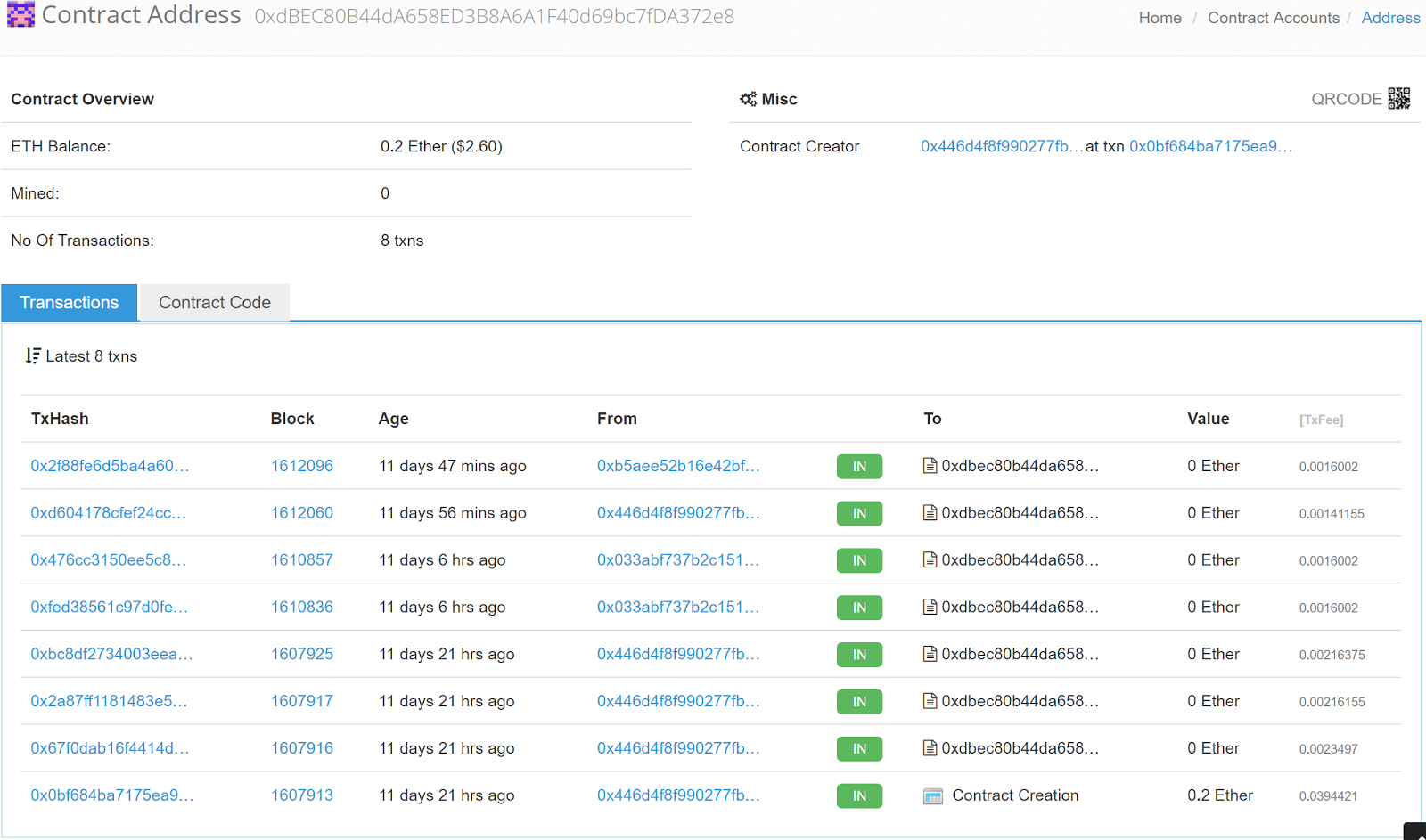Image resolution: width=1426 pixels, height=840 pixels.
Task: Open transaction hash 0xfed38561c97d0fe
Action: (110, 608)
